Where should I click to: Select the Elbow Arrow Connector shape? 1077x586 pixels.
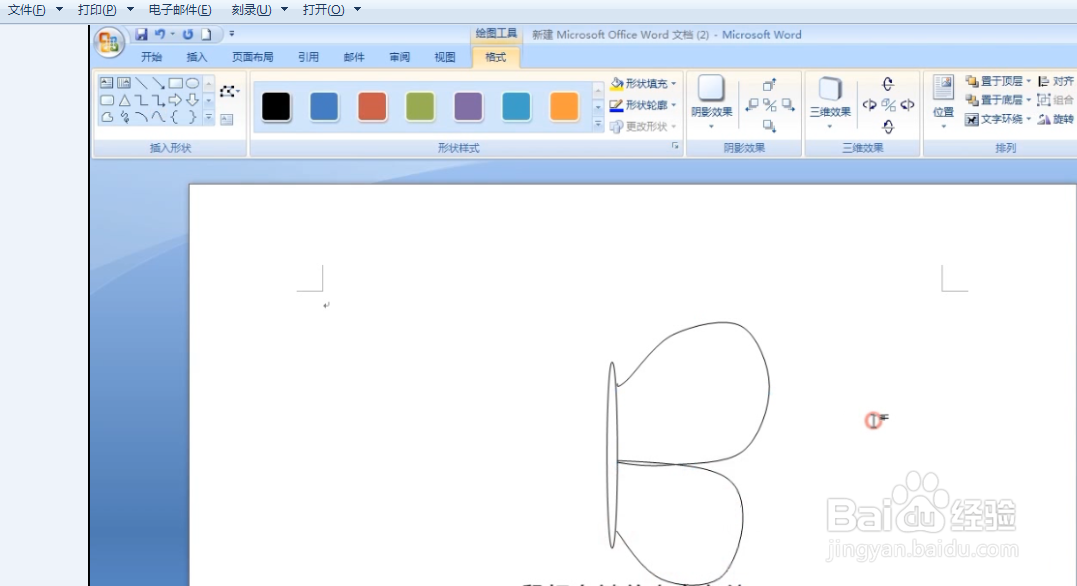coord(158,100)
